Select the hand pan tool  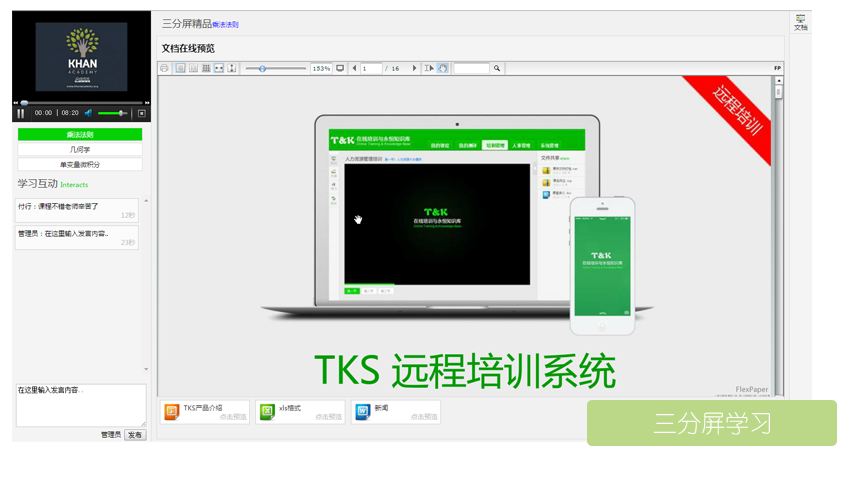443,69
